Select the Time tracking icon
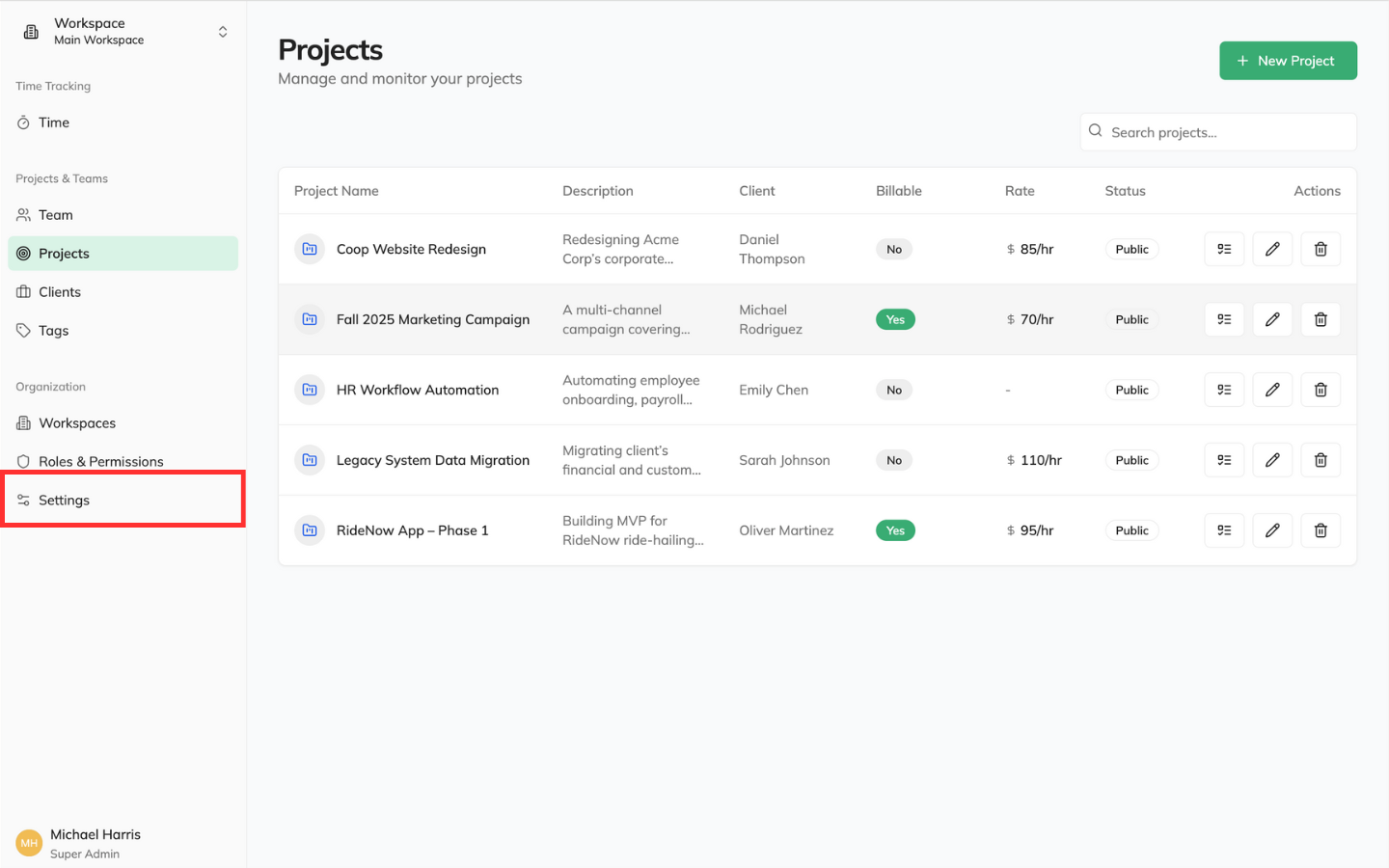The image size is (1389, 868). pyautogui.click(x=24, y=122)
